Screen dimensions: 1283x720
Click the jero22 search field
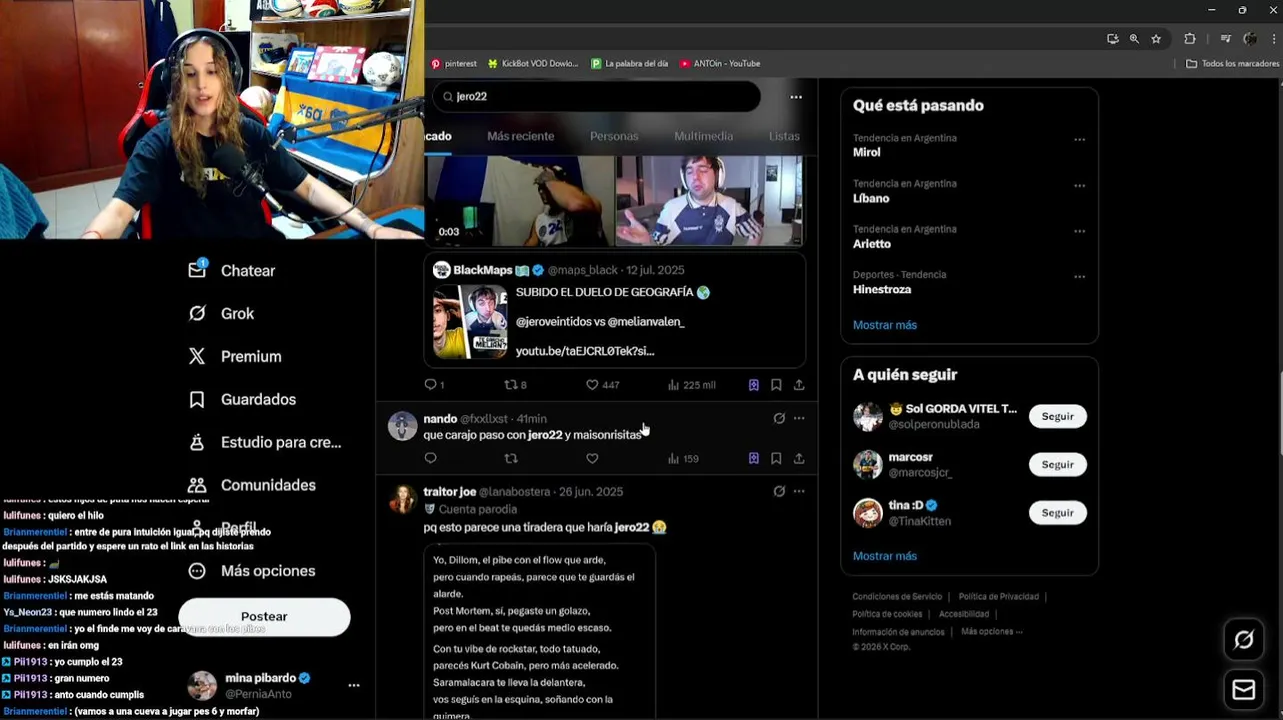(596, 97)
